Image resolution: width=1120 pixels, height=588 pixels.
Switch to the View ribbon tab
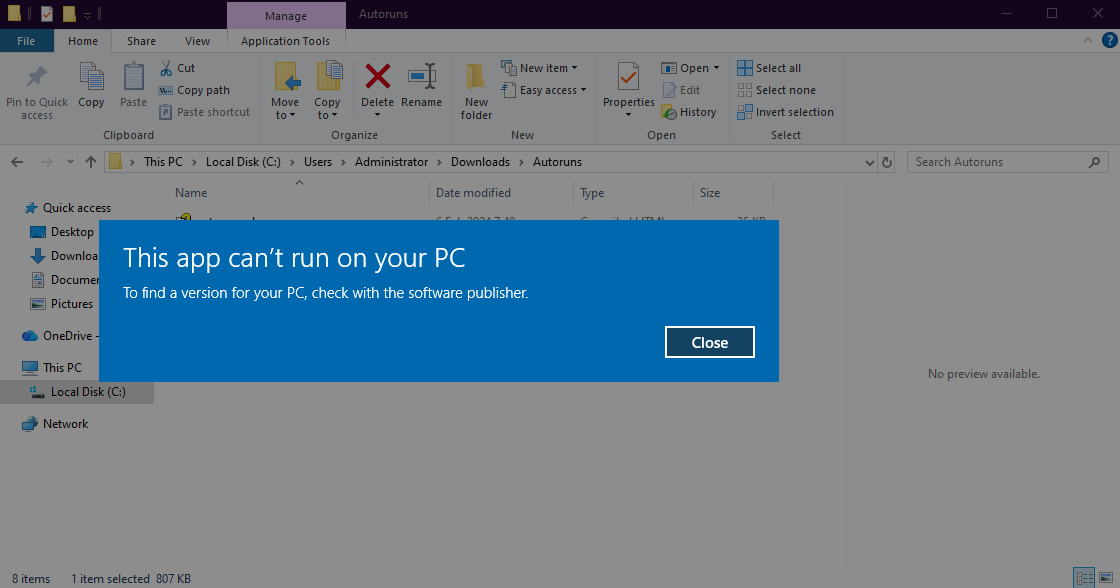click(197, 40)
